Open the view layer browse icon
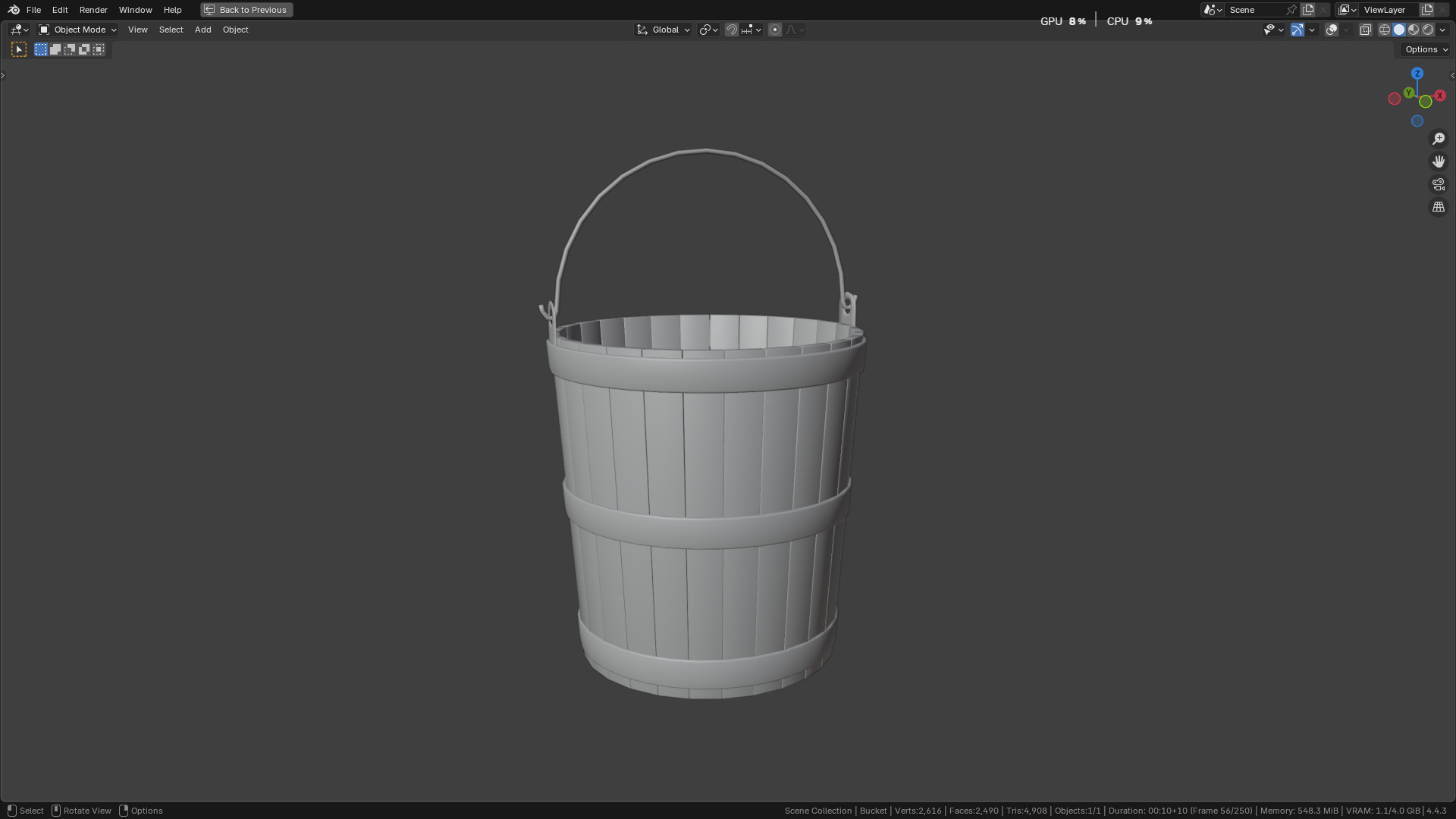 [x=1347, y=10]
